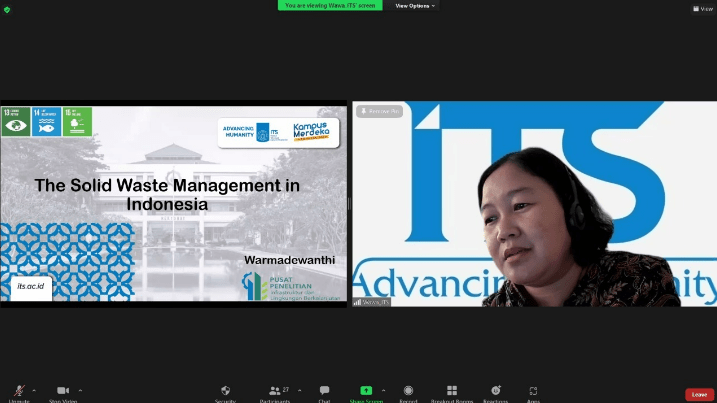Click the shared slide titled Solid Waste Management

pyautogui.click(x=174, y=203)
